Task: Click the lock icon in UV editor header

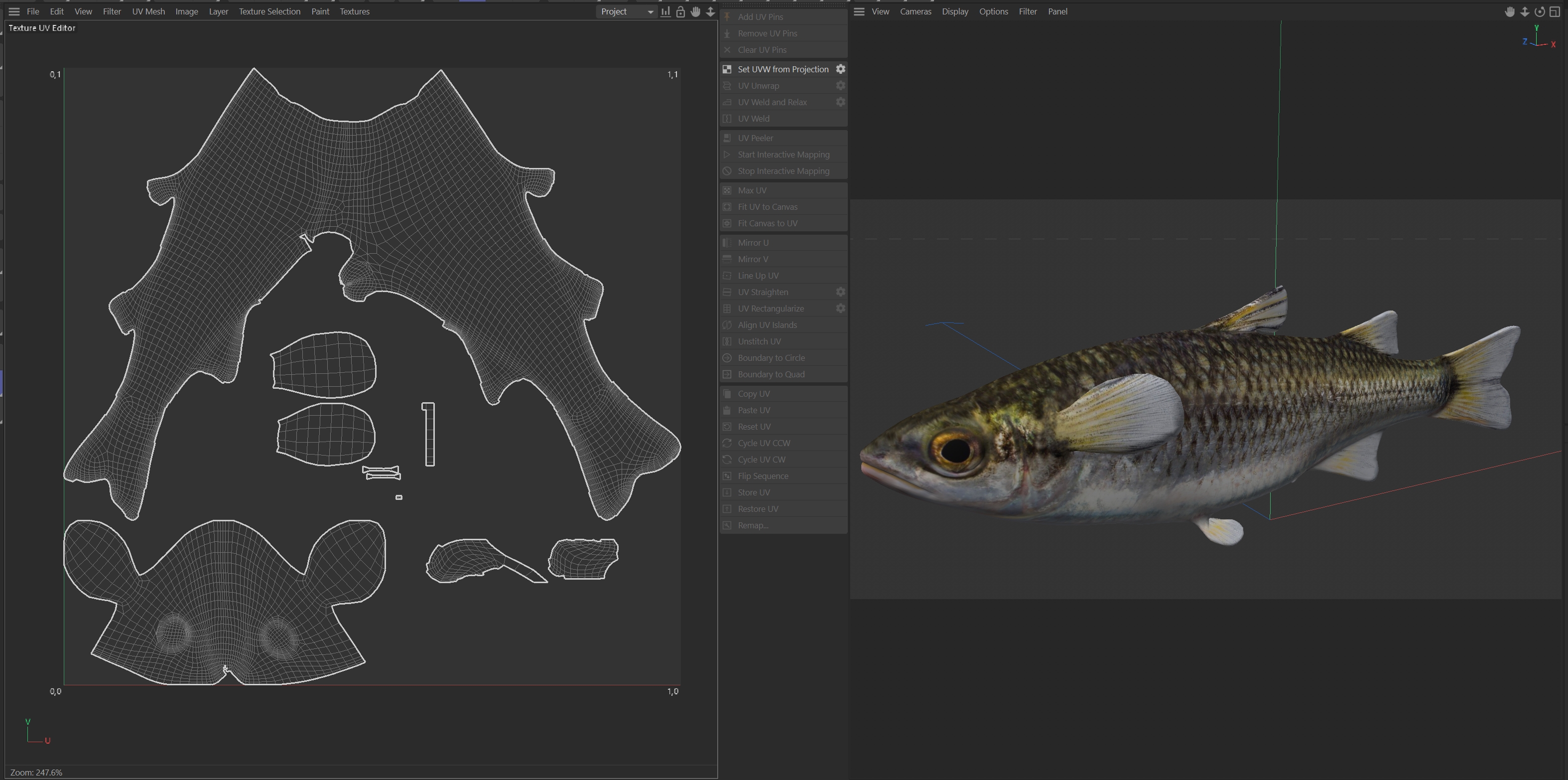Action: (680, 11)
